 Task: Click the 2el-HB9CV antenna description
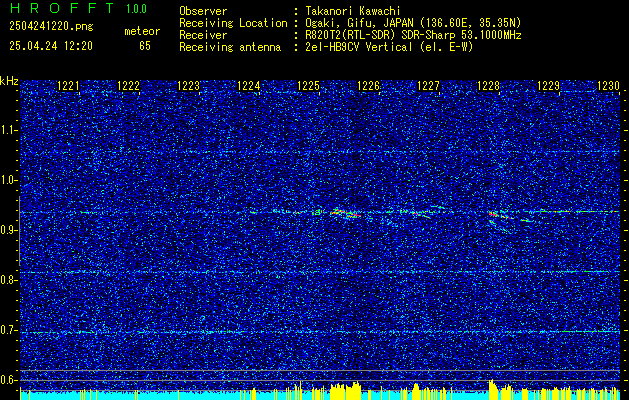[x=389, y=47]
